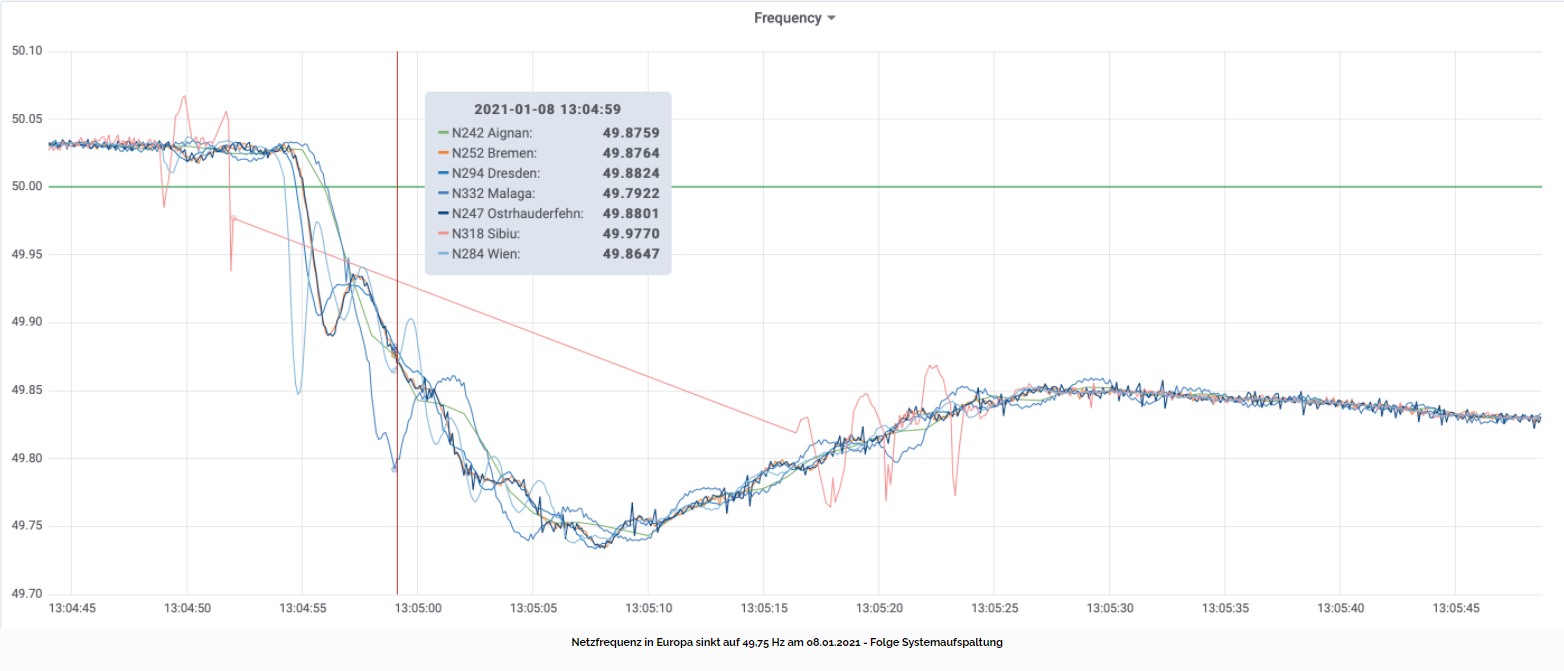Click the N332 Malaga series color dash
The image size is (1564, 671).
click(444, 193)
